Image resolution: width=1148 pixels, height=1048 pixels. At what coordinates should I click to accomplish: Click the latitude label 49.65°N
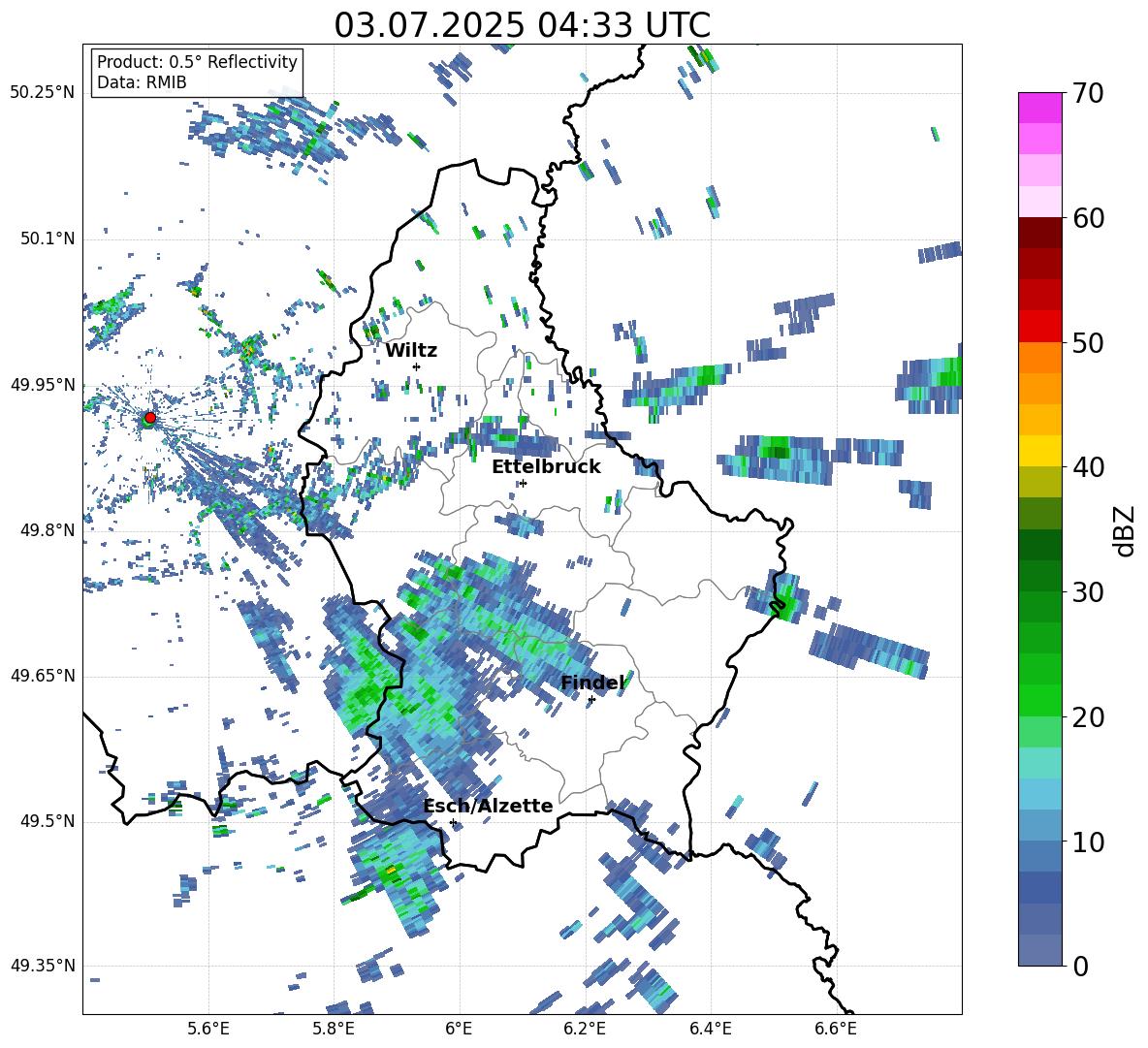tap(43, 676)
